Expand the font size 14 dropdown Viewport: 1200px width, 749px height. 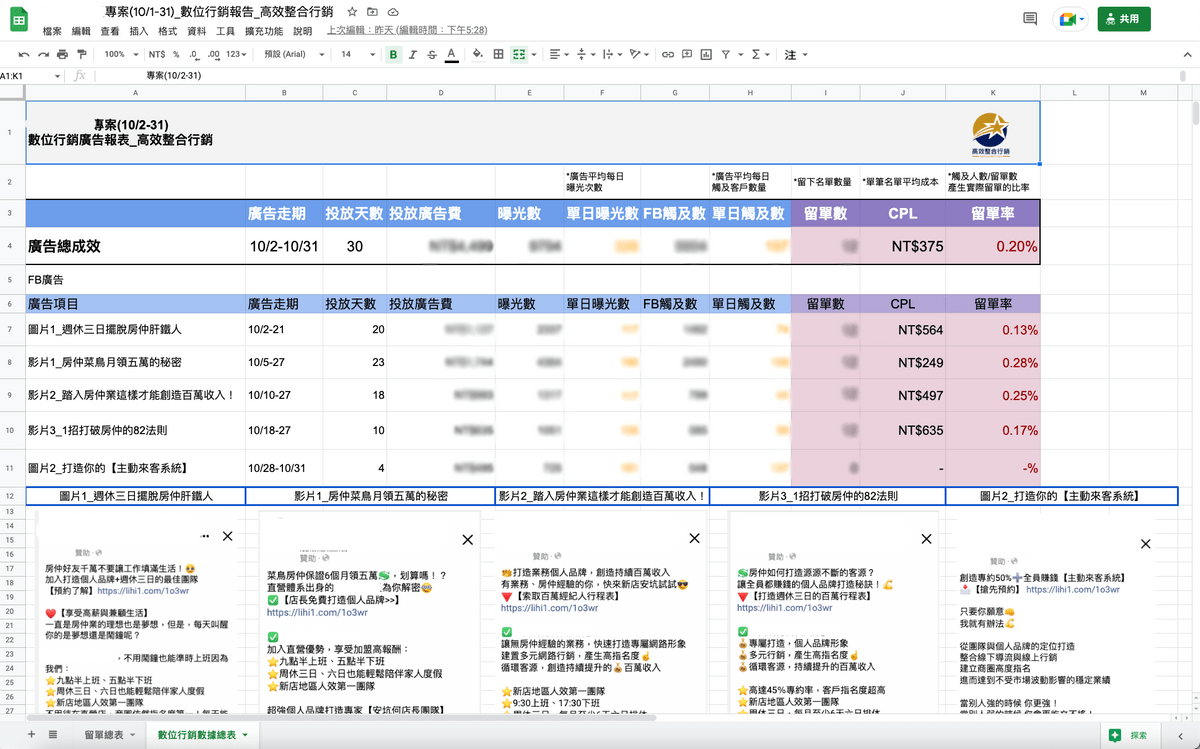point(353,54)
